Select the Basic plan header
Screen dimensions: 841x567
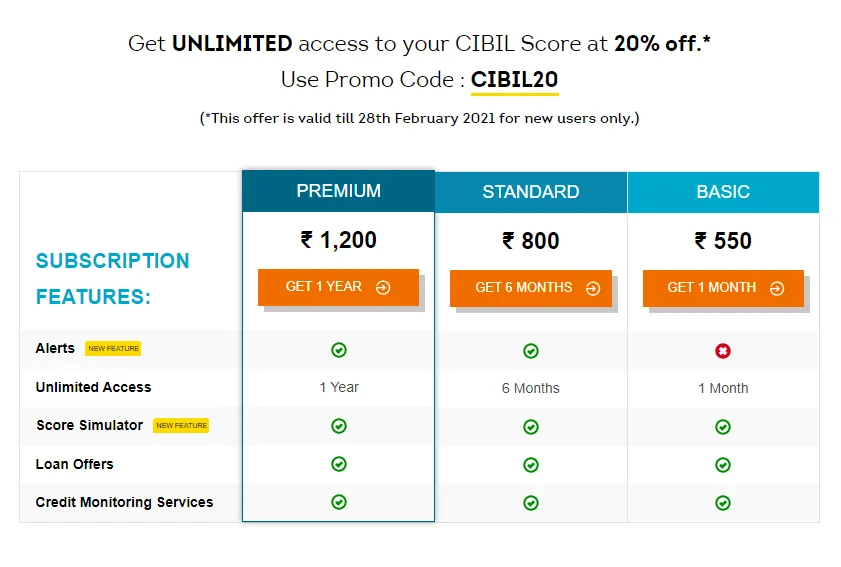coord(723,192)
